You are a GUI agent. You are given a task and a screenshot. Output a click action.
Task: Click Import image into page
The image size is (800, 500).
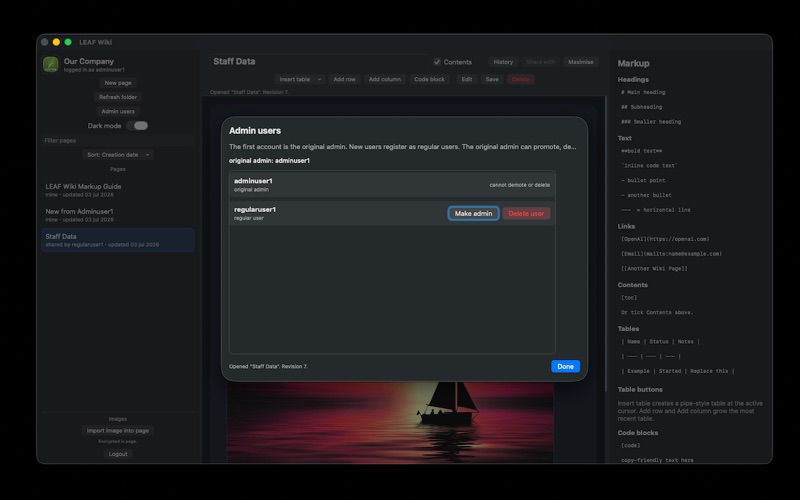tap(118, 431)
